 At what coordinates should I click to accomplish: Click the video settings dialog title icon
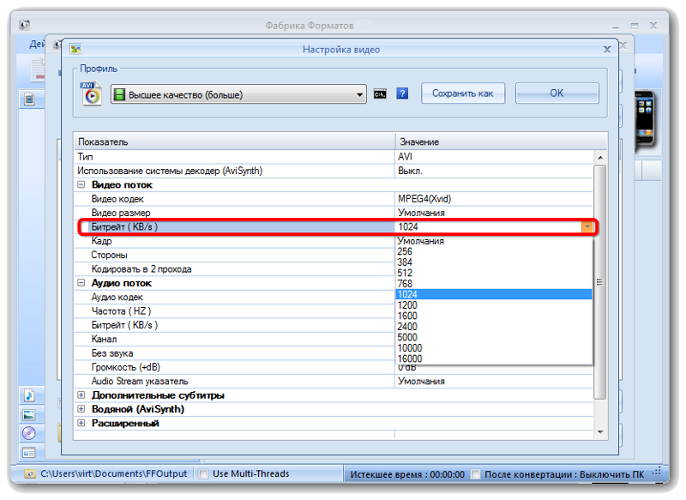click(x=76, y=49)
